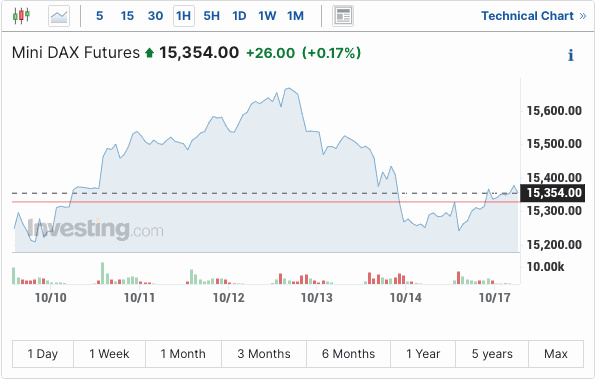Click the +26.00 change value

(x=271, y=53)
